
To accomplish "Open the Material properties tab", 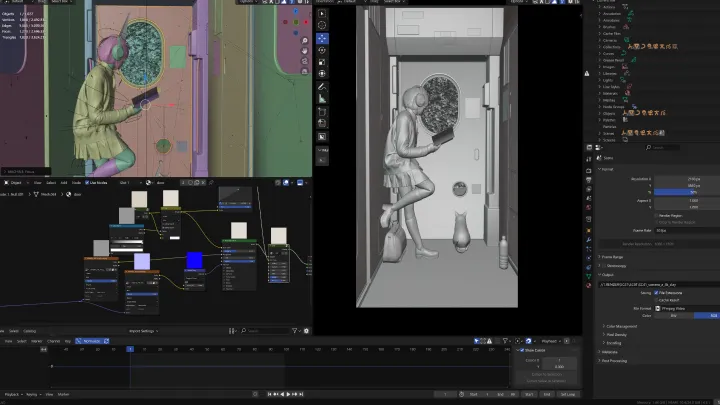I will click(x=589, y=286).
